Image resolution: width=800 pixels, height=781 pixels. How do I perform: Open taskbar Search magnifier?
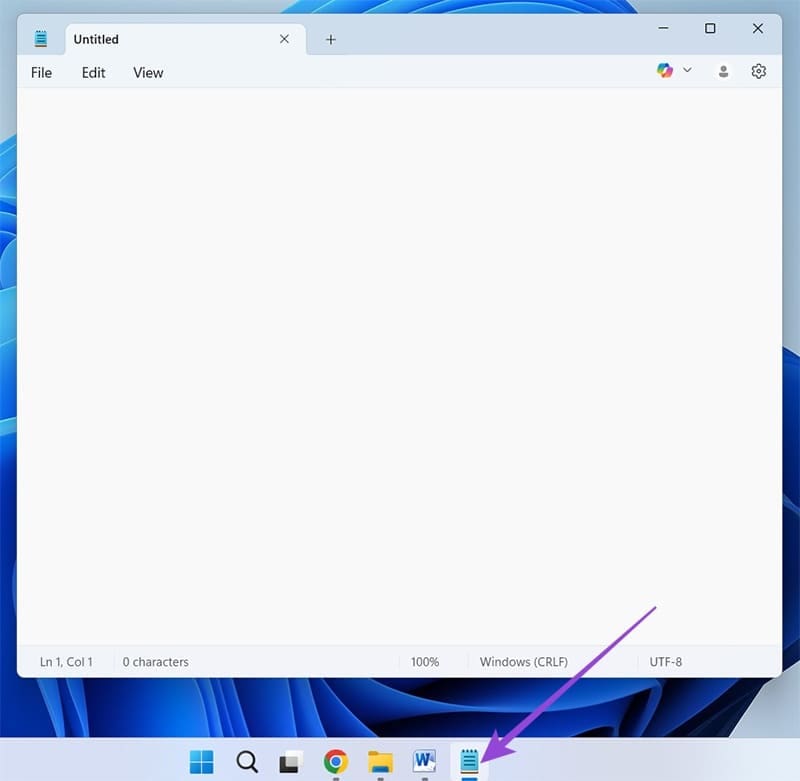point(247,762)
